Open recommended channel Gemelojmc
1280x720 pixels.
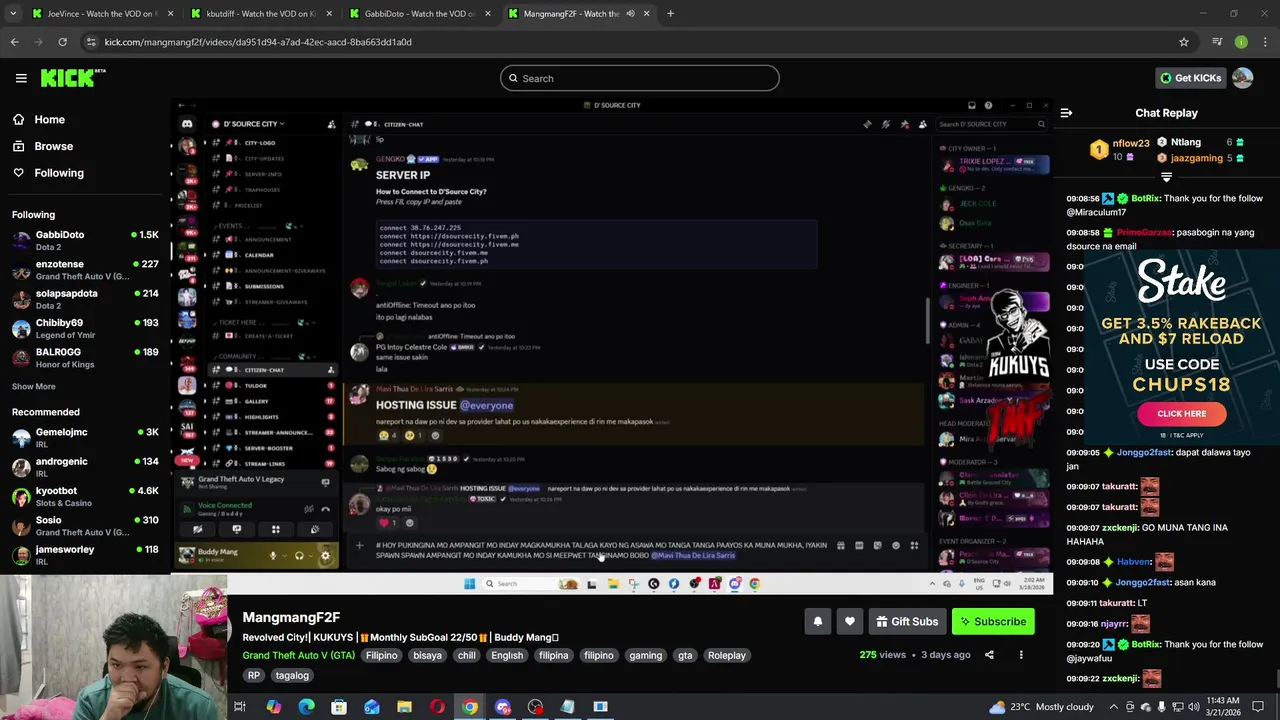coord(85,438)
